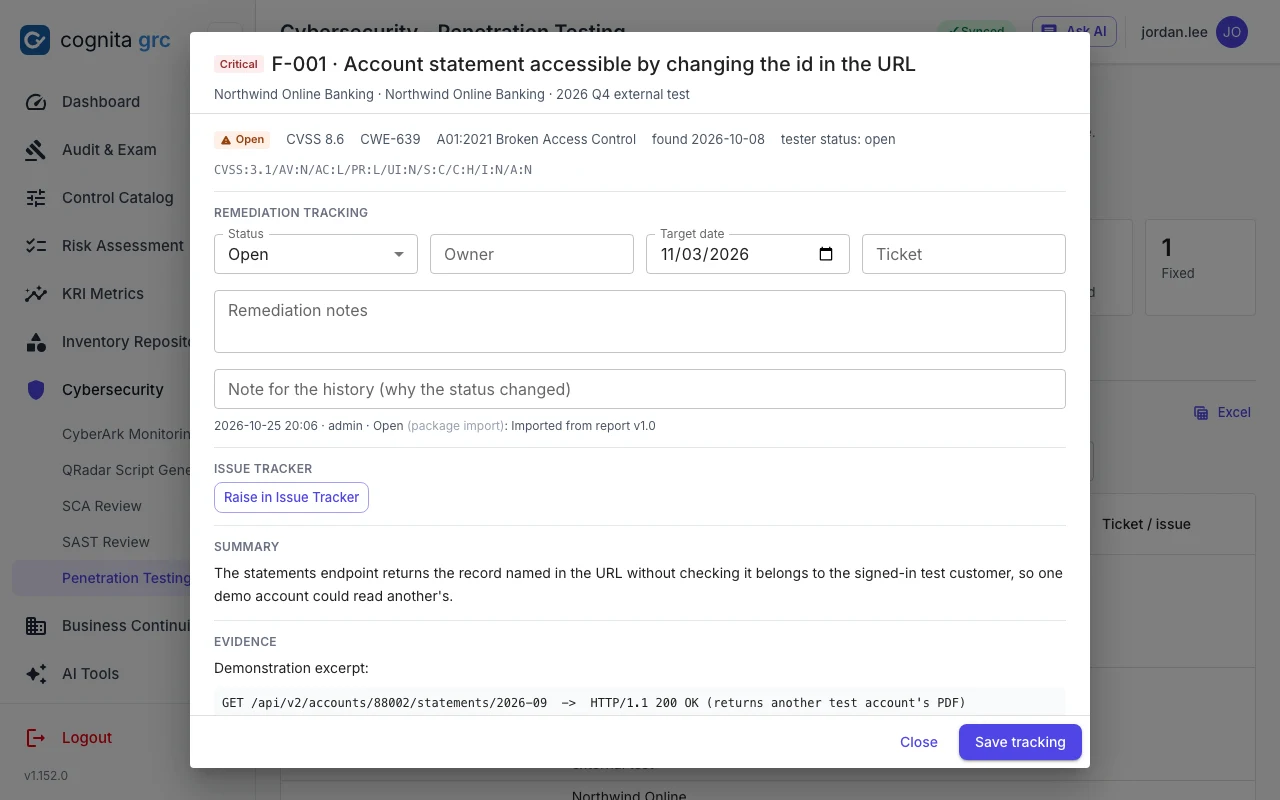Click A01:2021 Broken Access Control text
This screenshot has height=800, width=1280.
click(536, 140)
